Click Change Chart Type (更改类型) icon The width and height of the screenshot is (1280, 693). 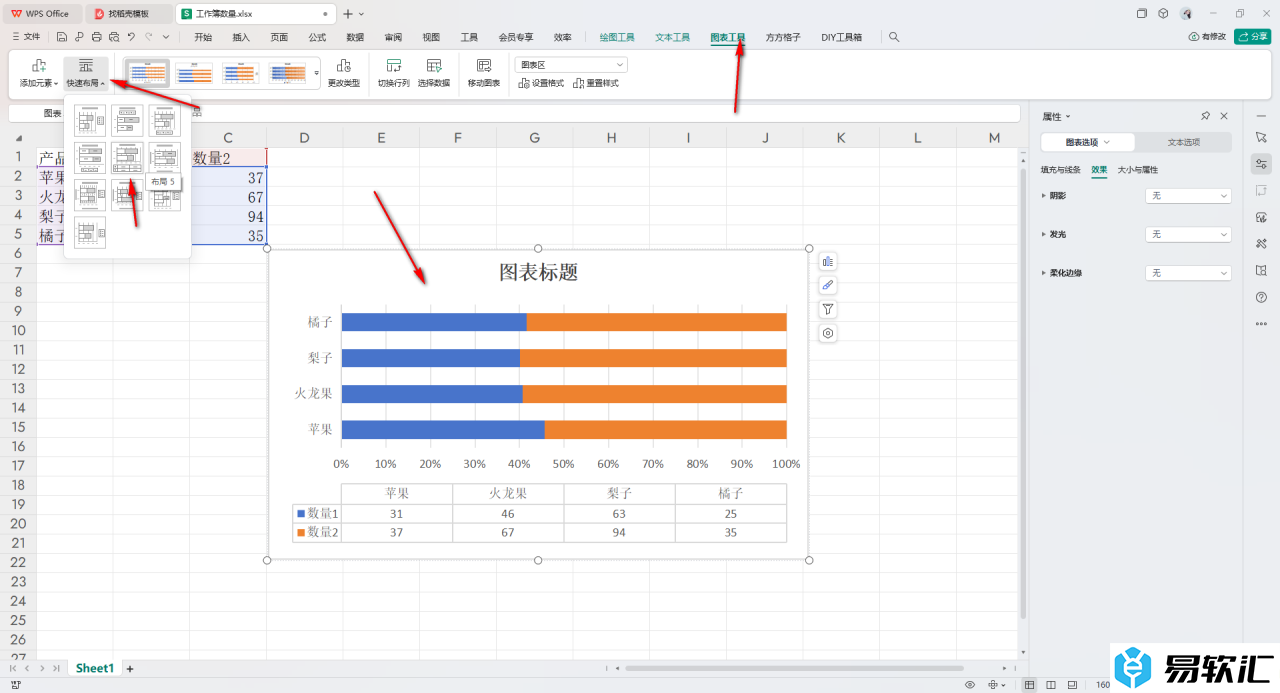(x=343, y=66)
